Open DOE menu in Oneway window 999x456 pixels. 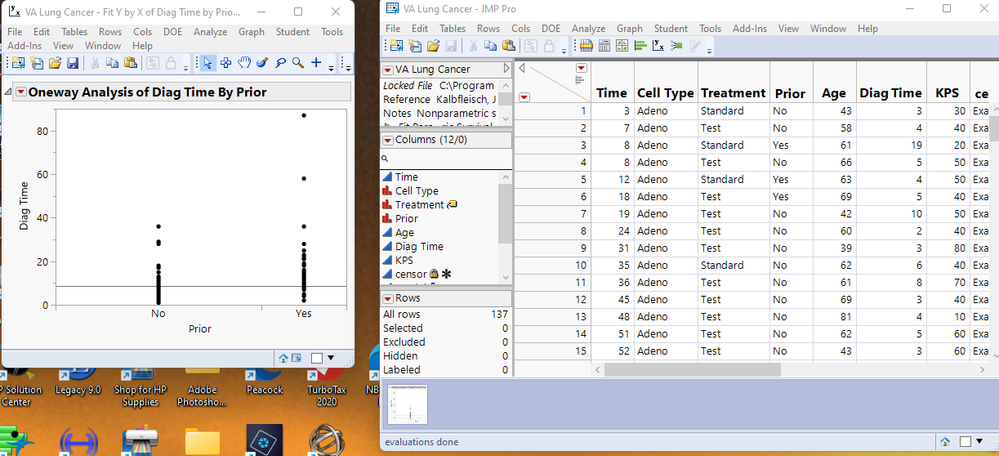click(173, 32)
